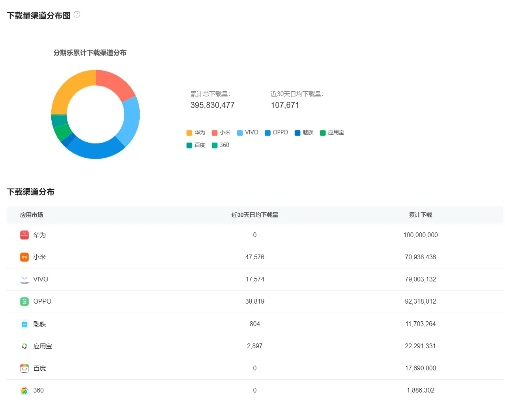Click the help icon beside the chart title
505x400 pixels.
click(77, 14)
